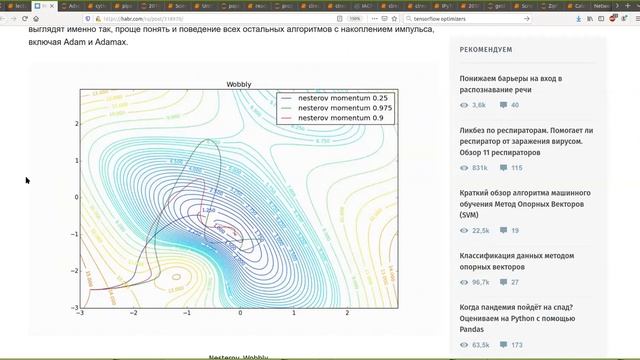Click comments icon showing 115
Viewport: 640px width, 360px height.
coord(503,168)
